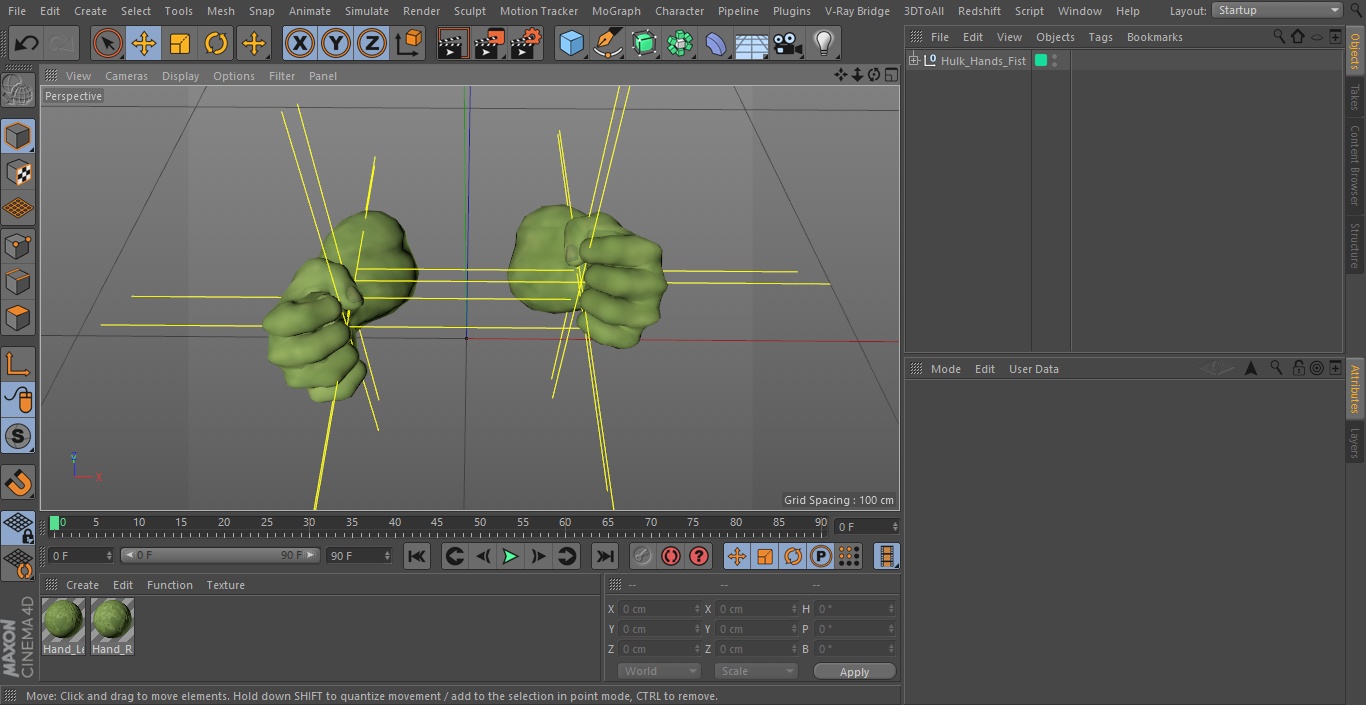Switch to the Takes side tab

point(1355,97)
